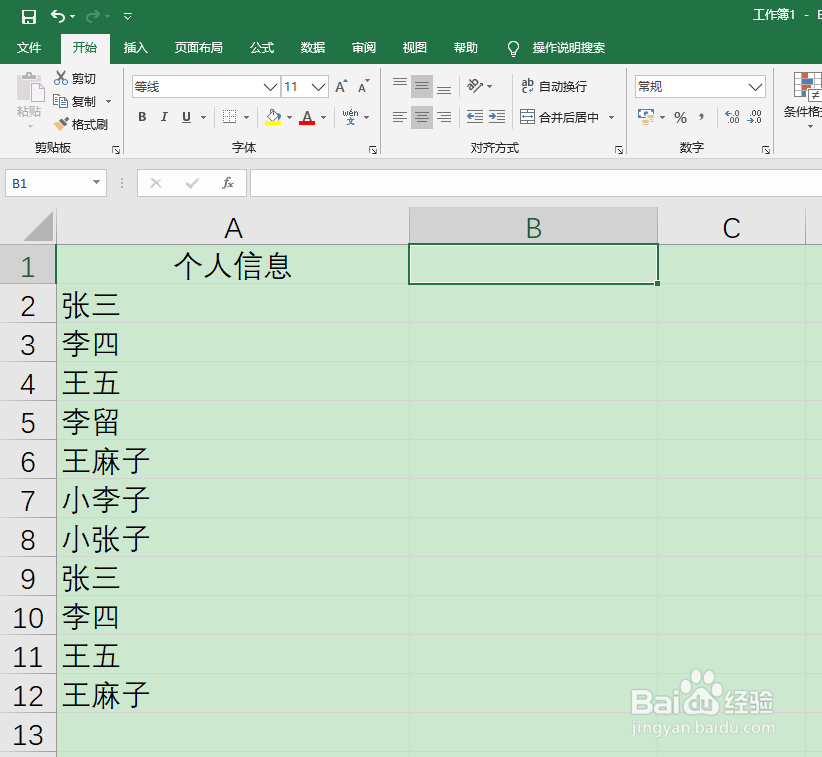The height and width of the screenshot is (757, 822).
Task: Click the decrease indent icon
Action: [475, 117]
